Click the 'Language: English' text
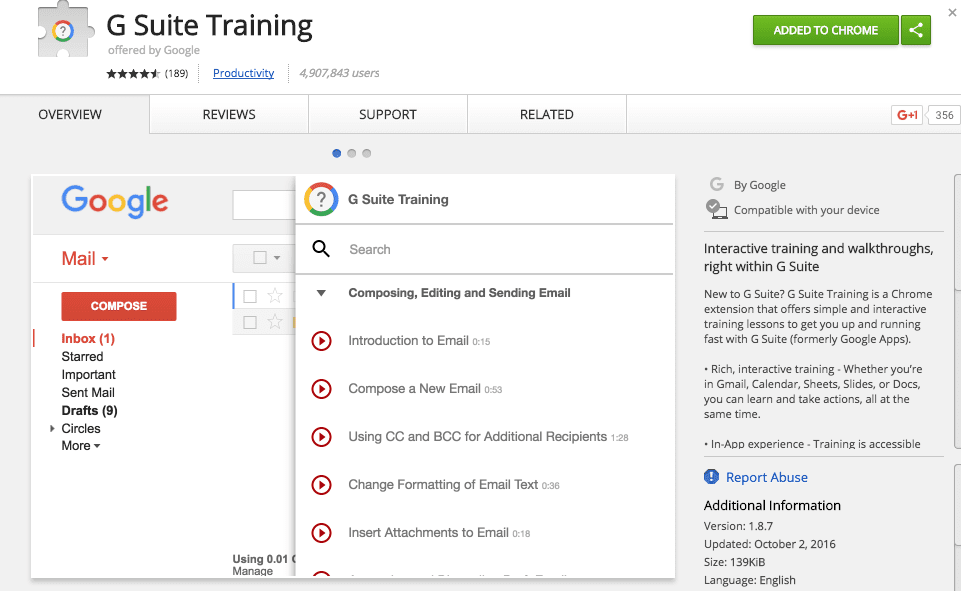This screenshot has width=961, height=591. click(x=750, y=580)
